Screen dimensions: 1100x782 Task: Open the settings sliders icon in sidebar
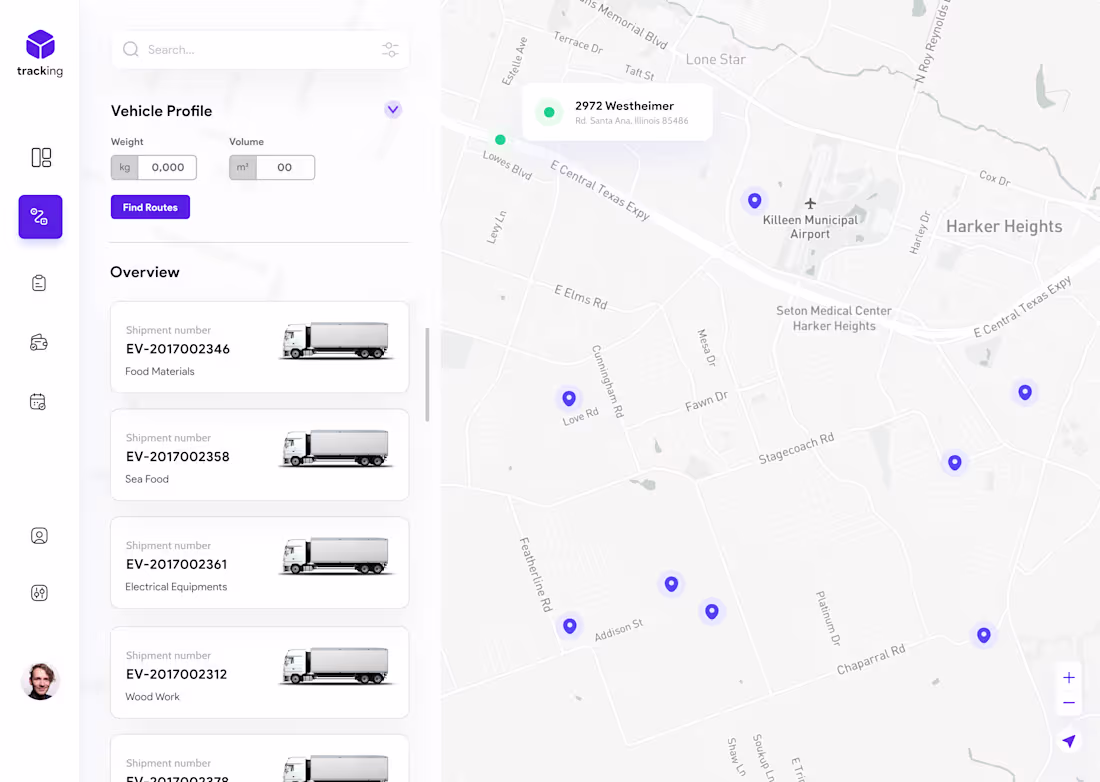click(40, 592)
